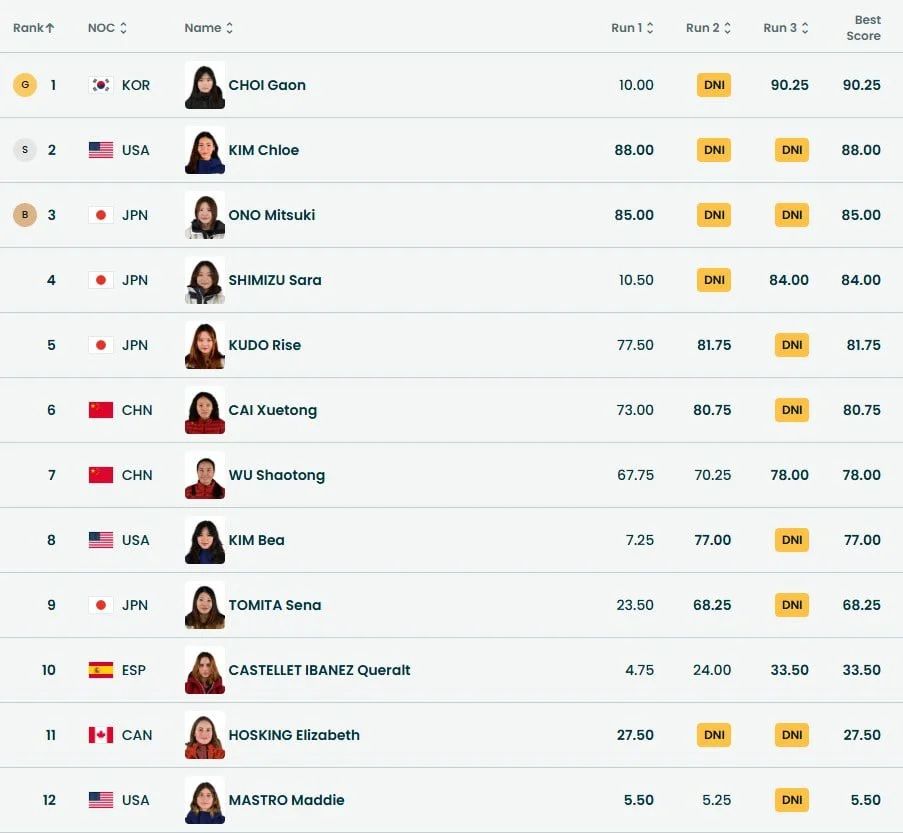
Task: Sort by Run 1 scores
Action: 632,28
